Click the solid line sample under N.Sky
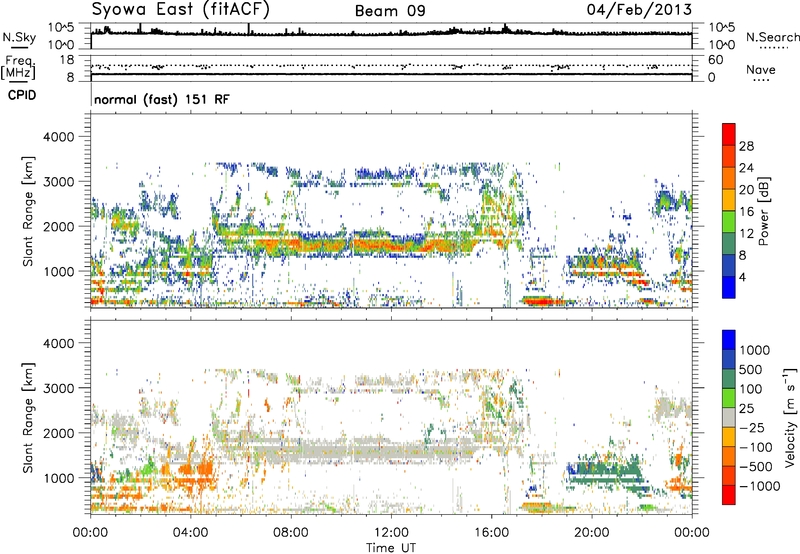 19,48
